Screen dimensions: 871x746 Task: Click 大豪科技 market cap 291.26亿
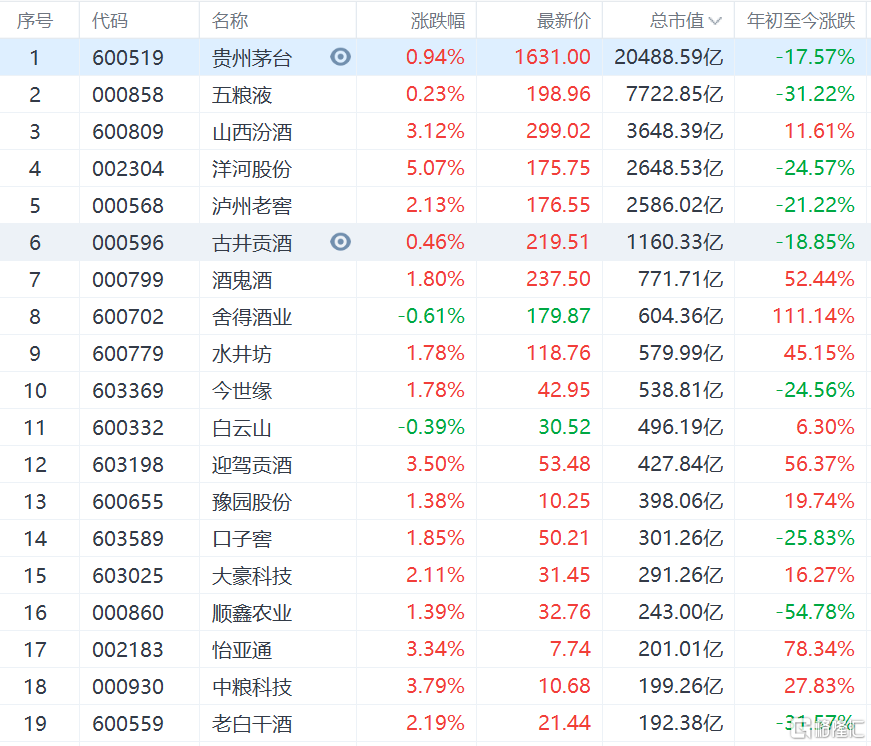coord(681,575)
